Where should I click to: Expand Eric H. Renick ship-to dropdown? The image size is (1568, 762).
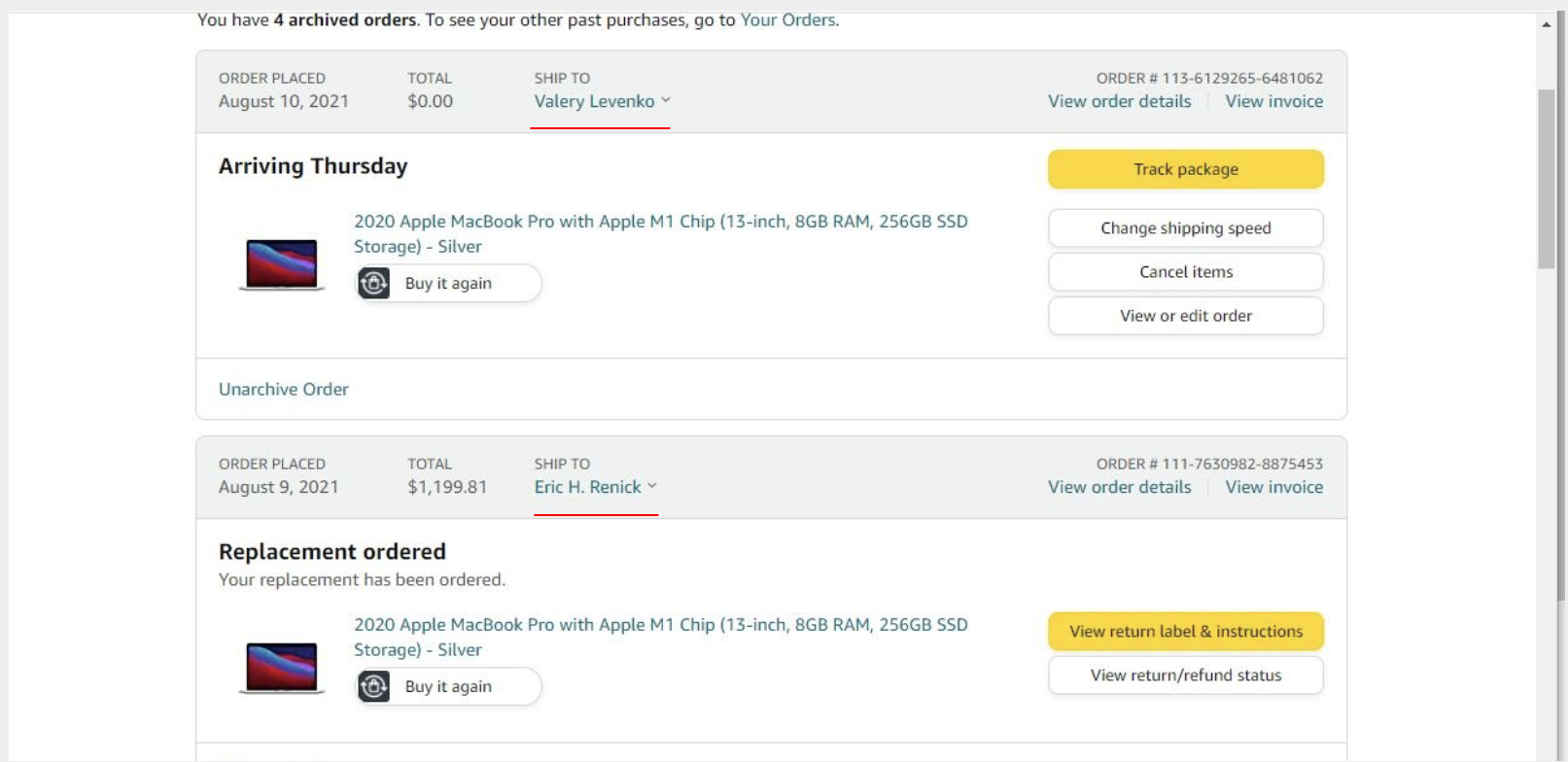(x=595, y=487)
